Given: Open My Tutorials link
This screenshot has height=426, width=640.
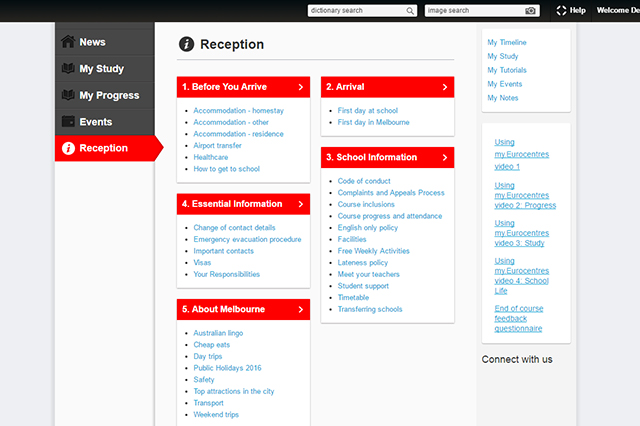Looking at the screenshot, I should click(x=507, y=70).
